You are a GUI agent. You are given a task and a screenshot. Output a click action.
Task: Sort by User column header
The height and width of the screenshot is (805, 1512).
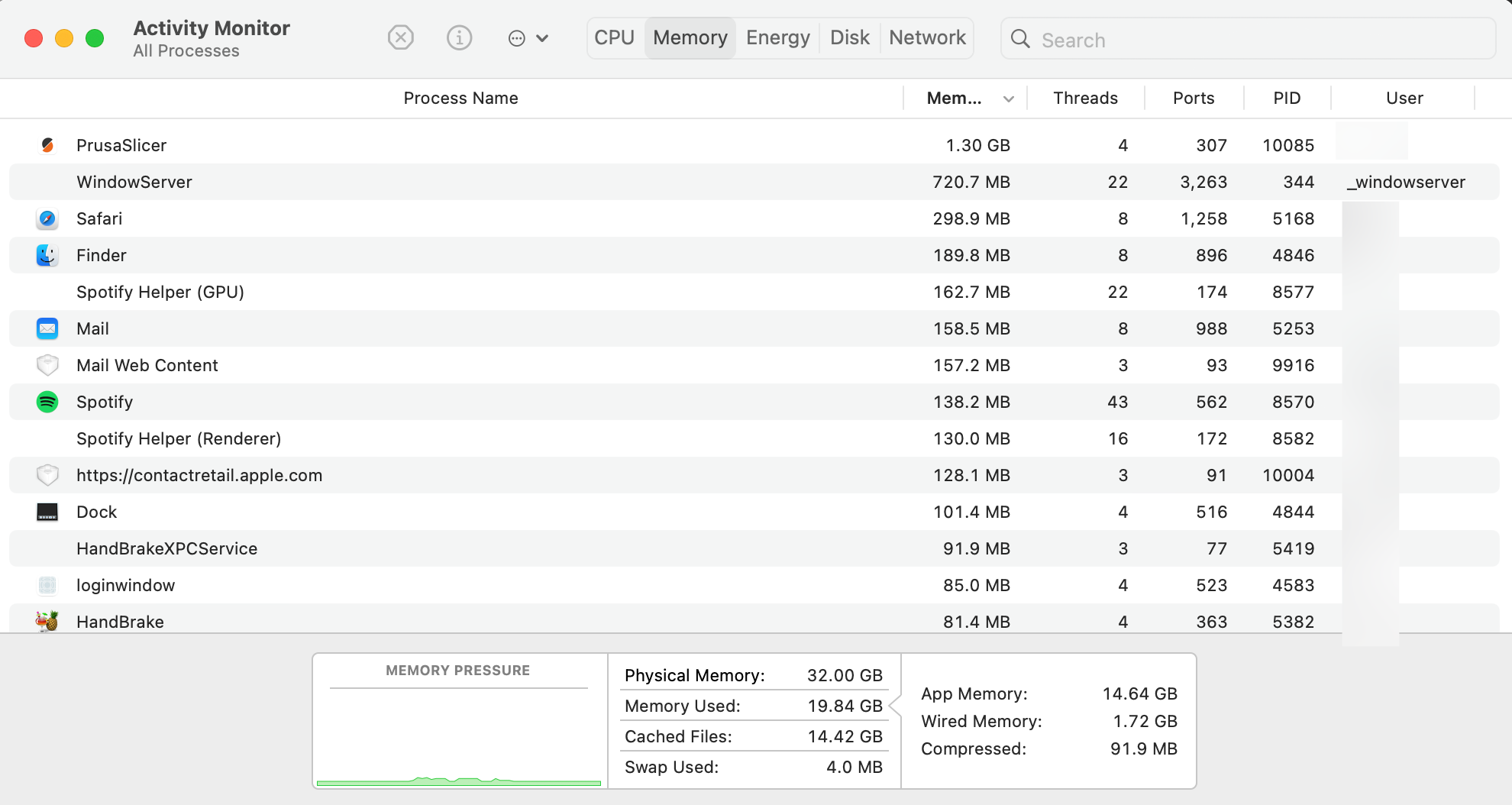[1404, 98]
